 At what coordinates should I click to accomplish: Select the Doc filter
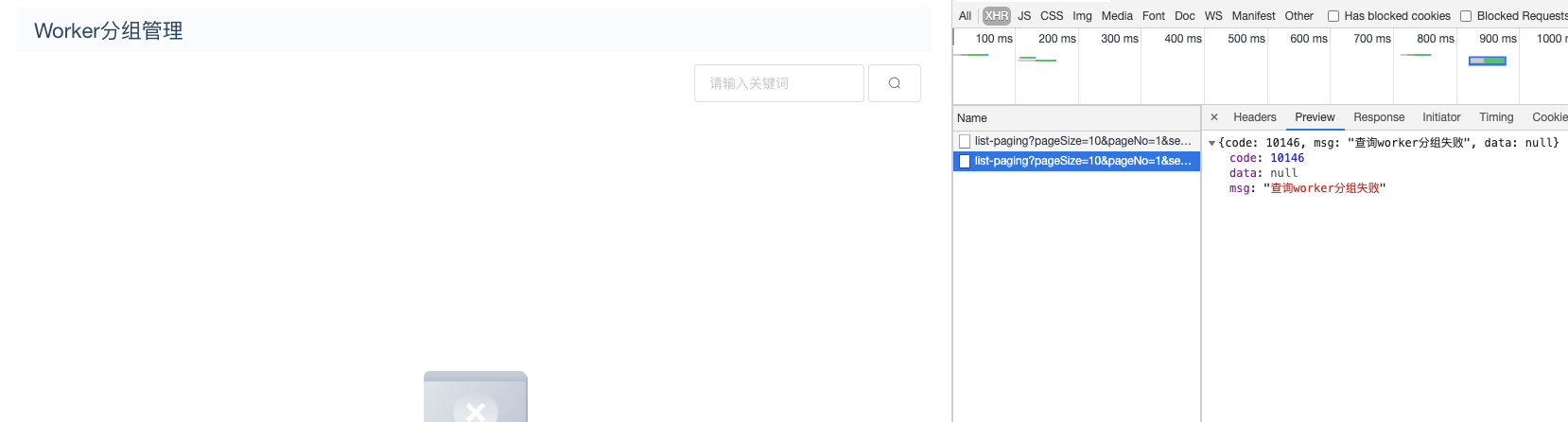click(1185, 16)
